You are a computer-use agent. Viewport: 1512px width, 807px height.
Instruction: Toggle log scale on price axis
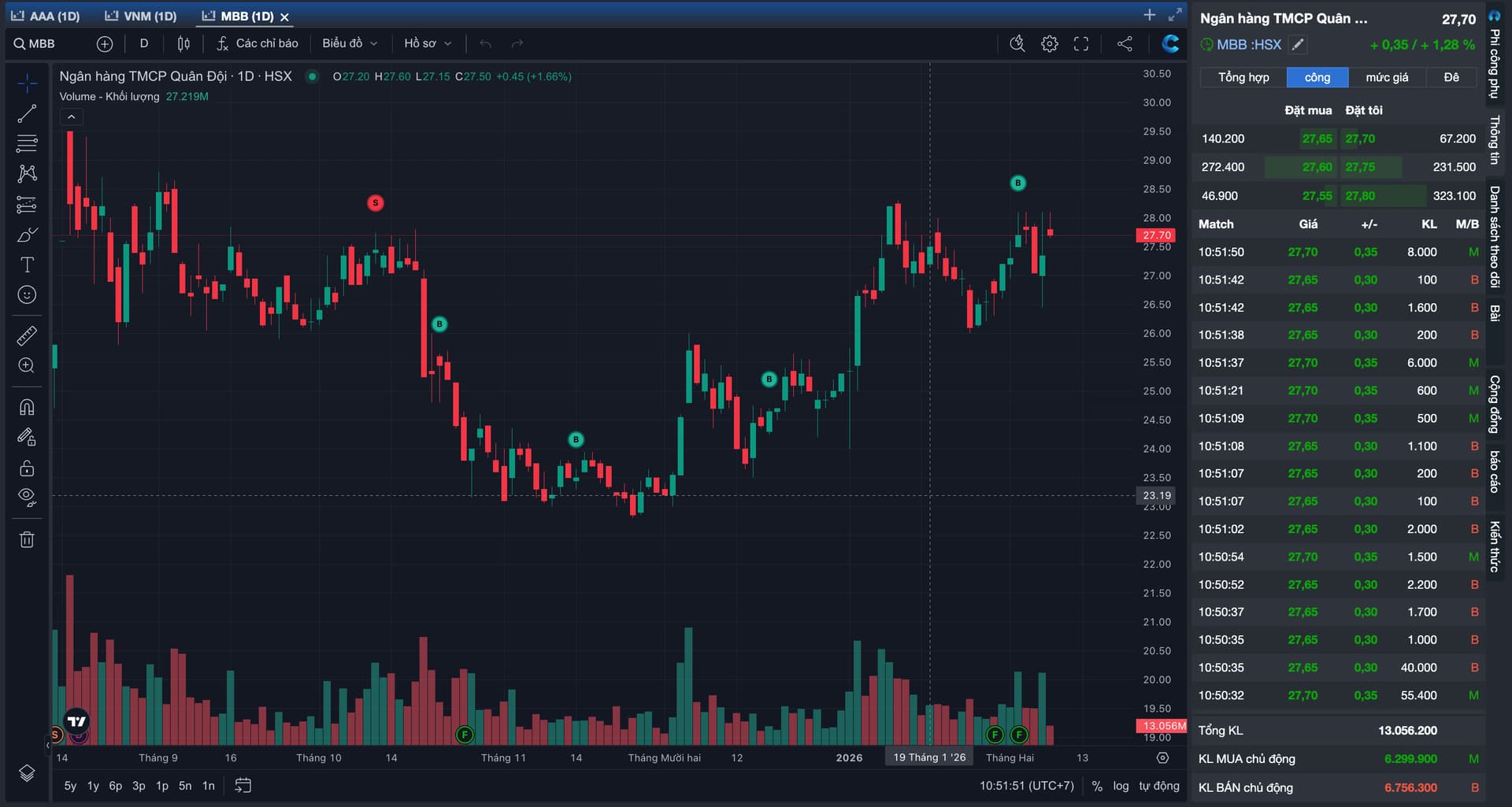pyautogui.click(x=1121, y=786)
